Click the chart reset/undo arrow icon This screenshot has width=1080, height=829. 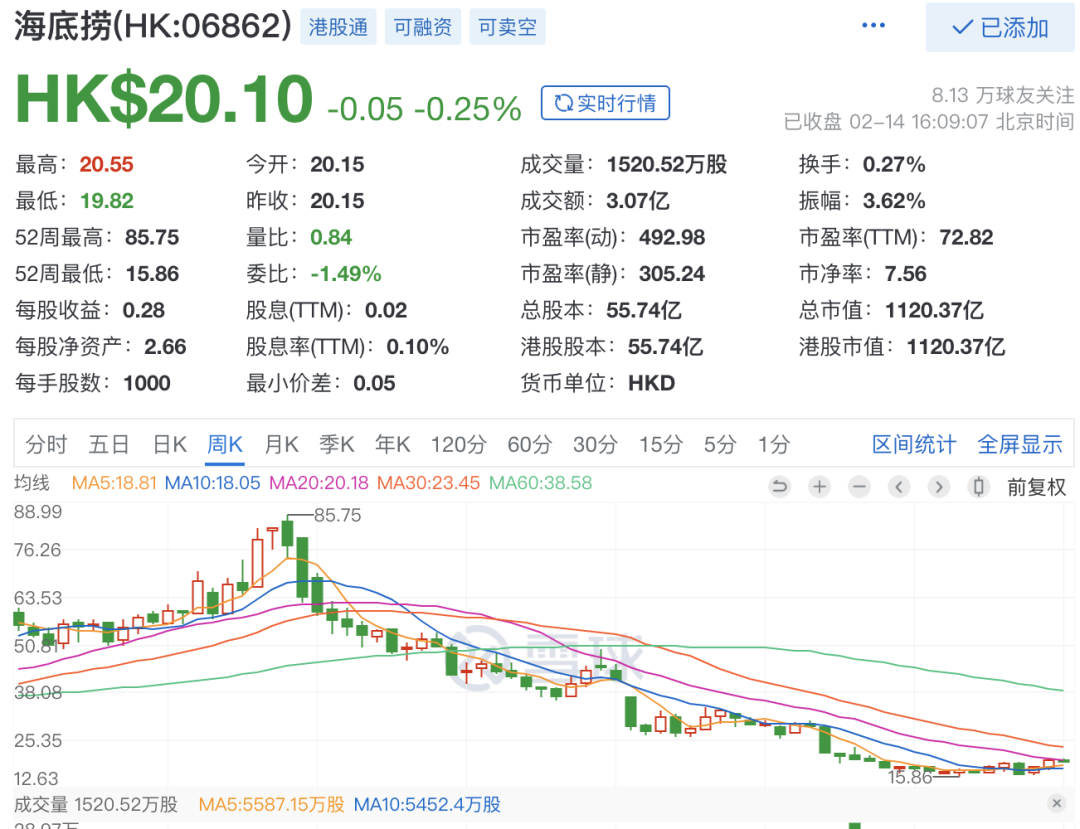pos(780,487)
